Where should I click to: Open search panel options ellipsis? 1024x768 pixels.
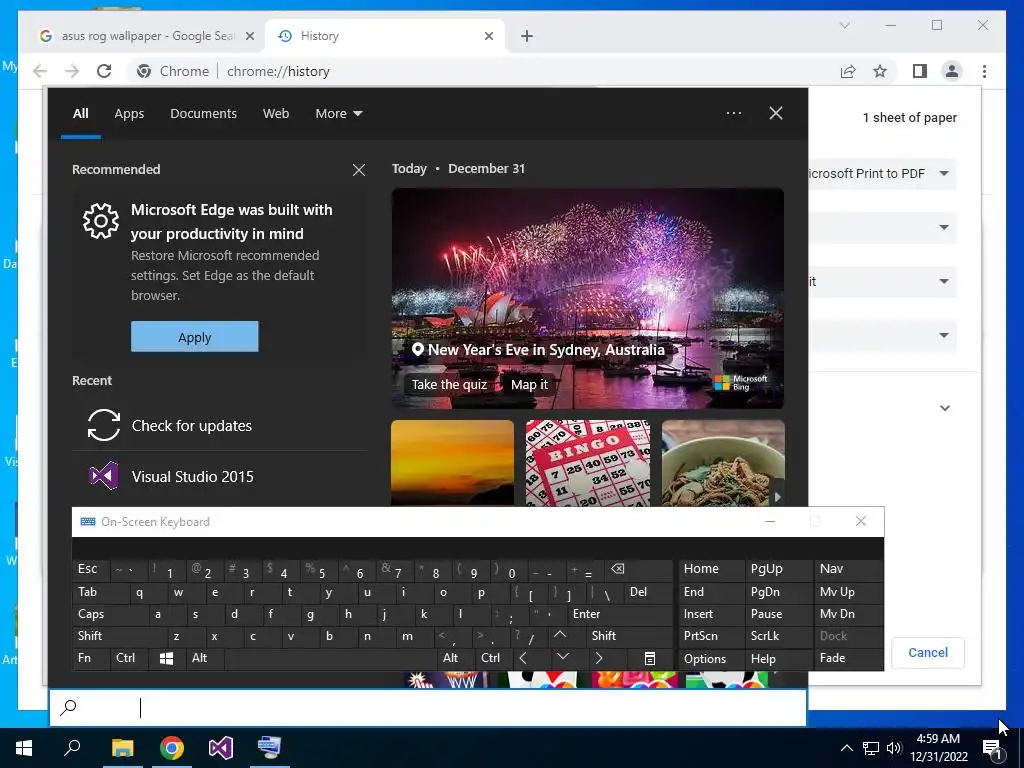pyautogui.click(x=734, y=113)
